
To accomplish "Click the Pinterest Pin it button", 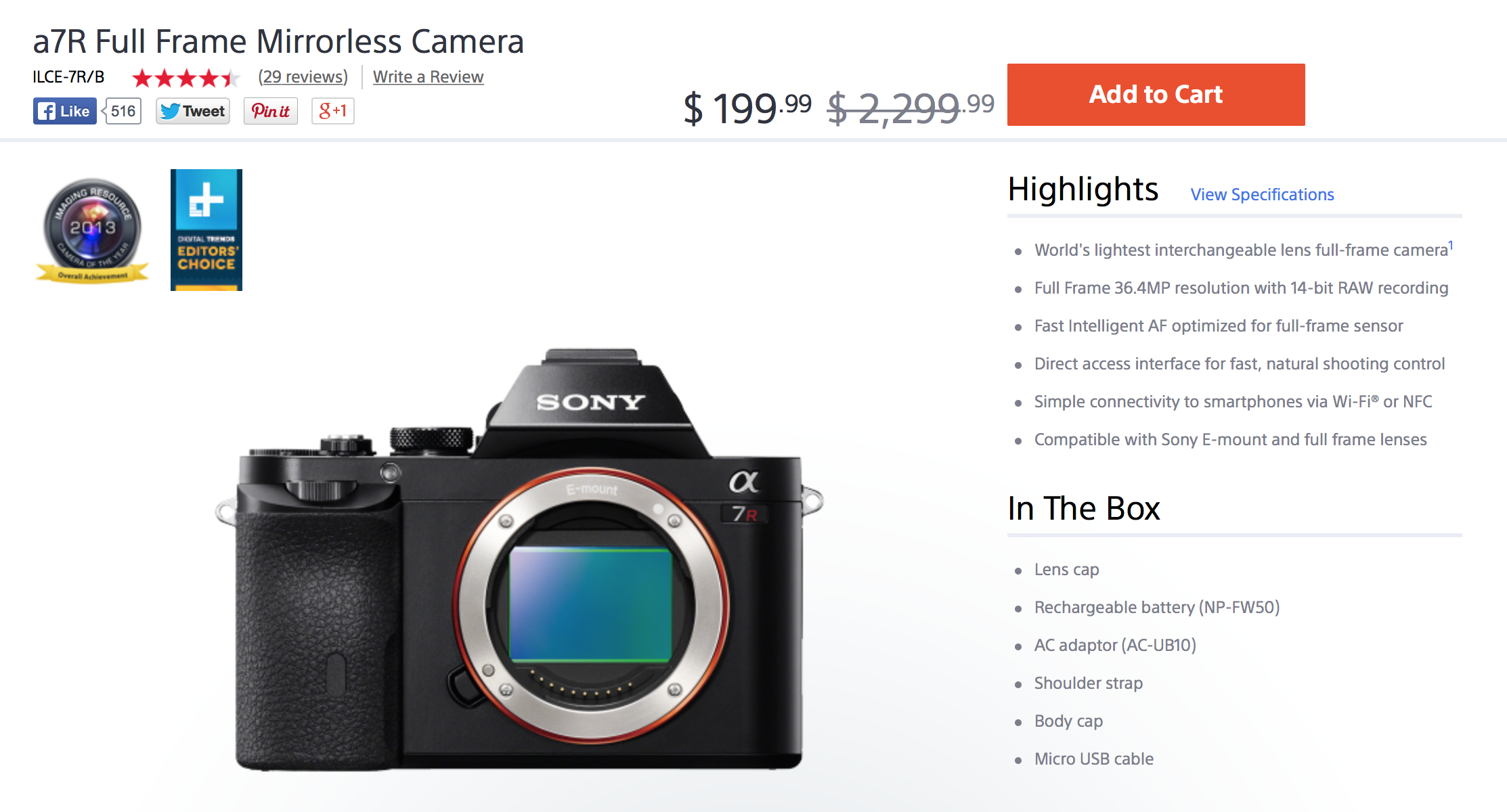I will (x=271, y=111).
